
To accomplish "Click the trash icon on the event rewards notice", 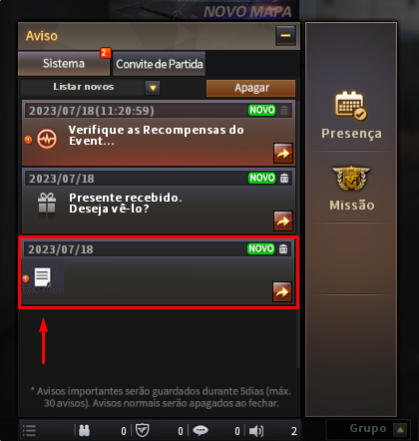I will 284,110.
